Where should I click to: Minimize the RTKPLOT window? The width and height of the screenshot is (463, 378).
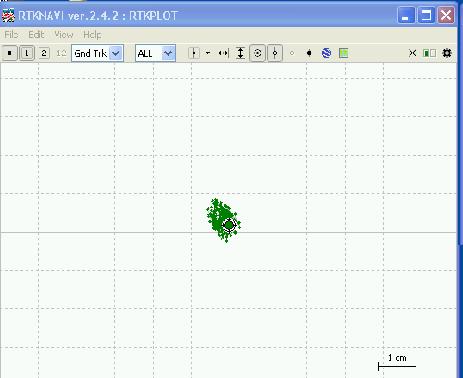[x=406, y=15]
